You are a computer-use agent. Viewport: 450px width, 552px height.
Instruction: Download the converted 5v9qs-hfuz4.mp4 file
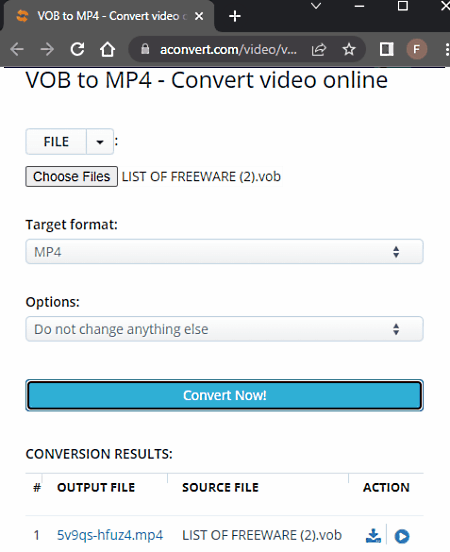(373, 536)
